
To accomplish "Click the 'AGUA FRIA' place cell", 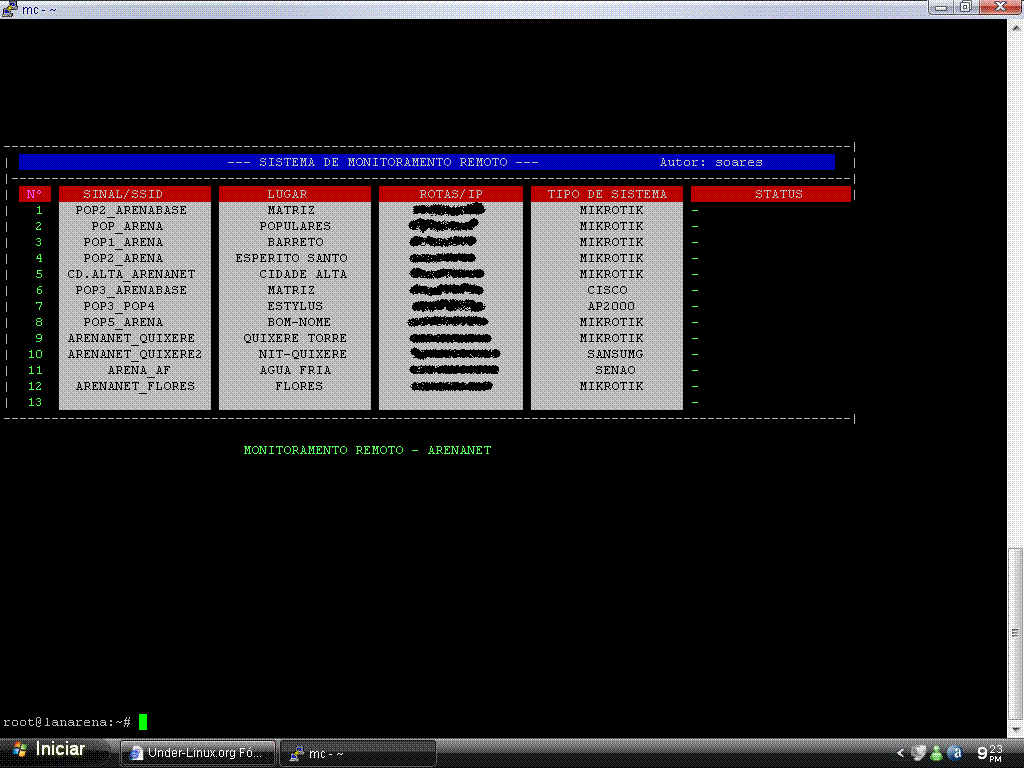I will tap(295, 370).
